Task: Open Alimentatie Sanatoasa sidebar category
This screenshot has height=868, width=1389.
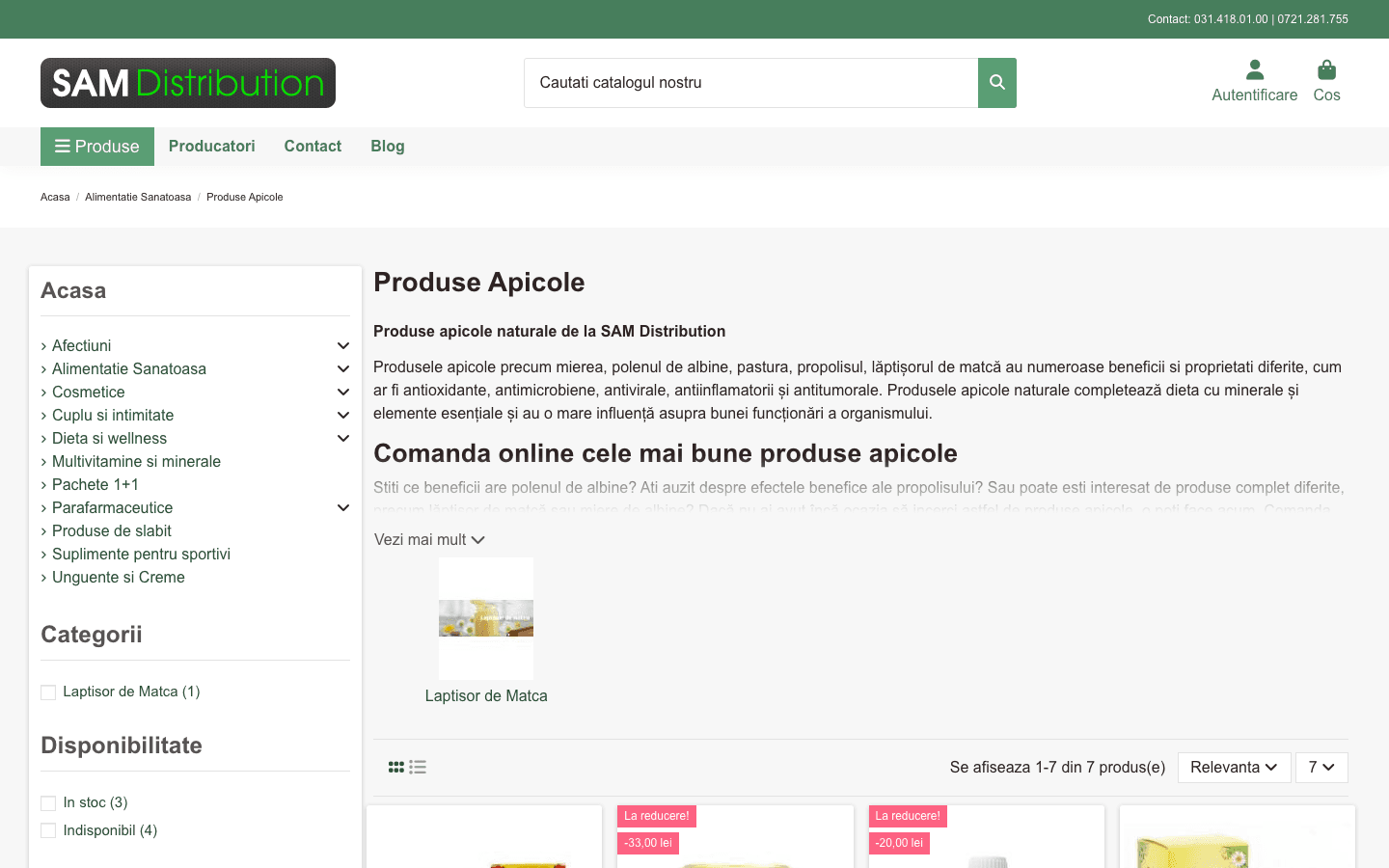Action: [129, 368]
